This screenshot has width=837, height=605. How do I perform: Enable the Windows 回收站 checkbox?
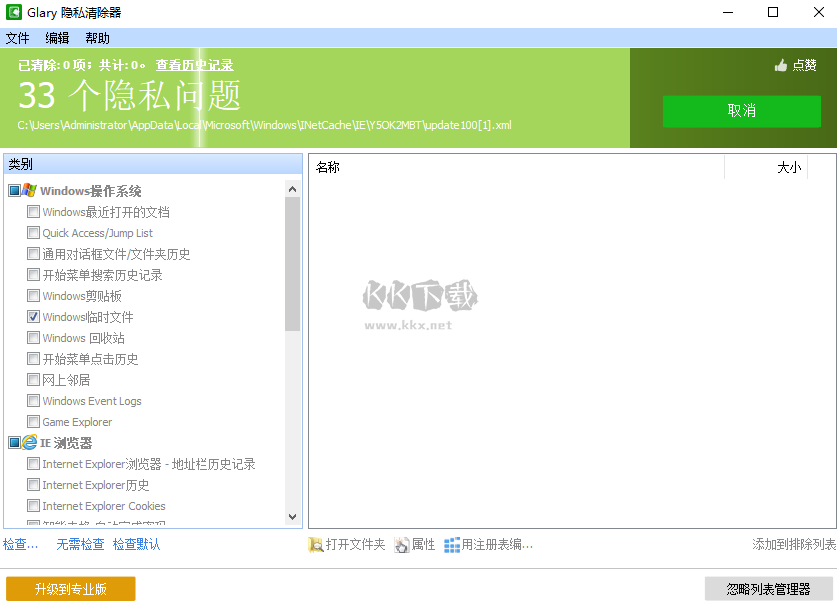pyautogui.click(x=33, y=337)
